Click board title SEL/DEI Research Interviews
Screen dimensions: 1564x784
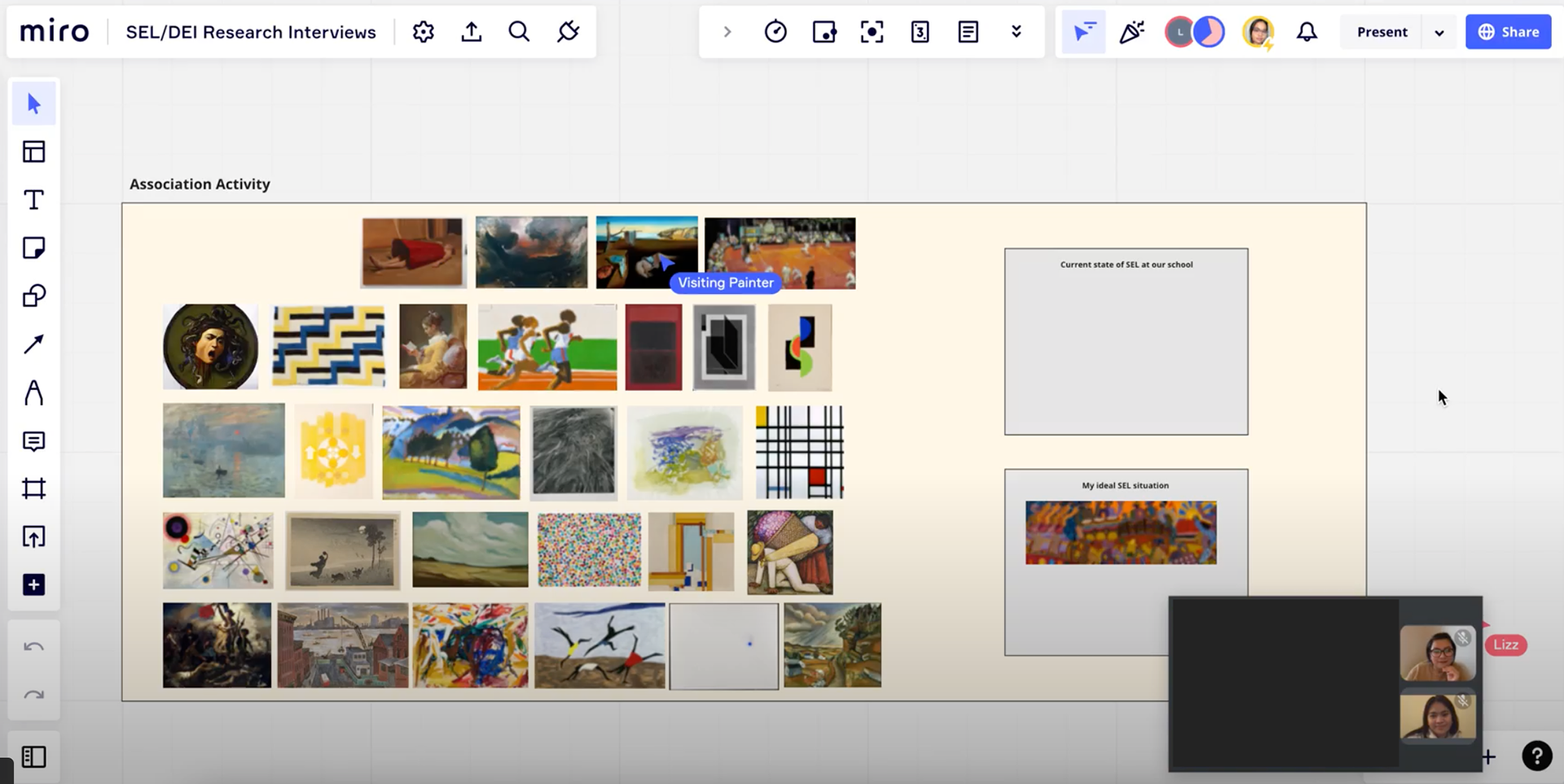pos(251,32)
